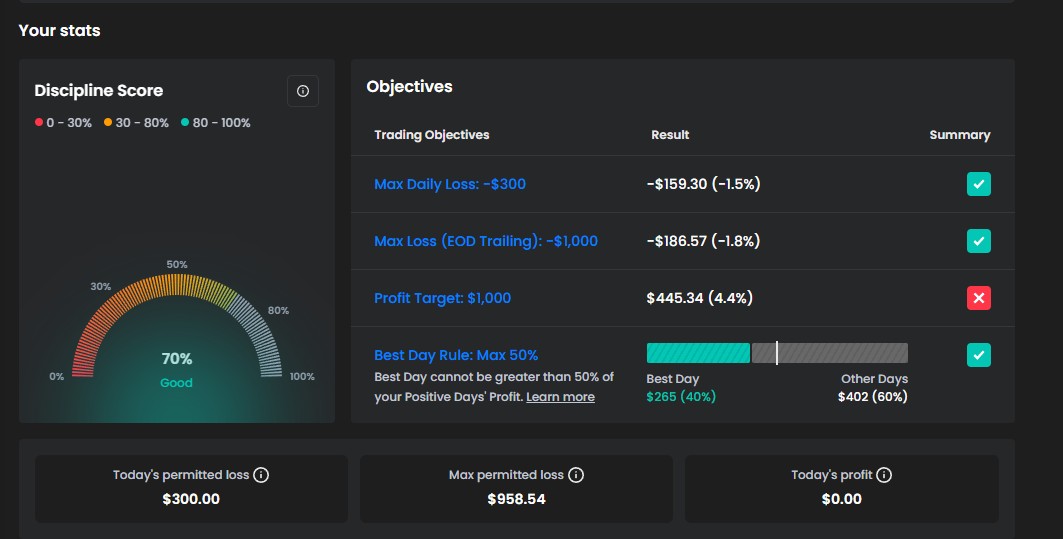The width and height of the screenshot is (1063, 539).
Task: Click the Trading Objectives column header
Action: tap(432, 135)
